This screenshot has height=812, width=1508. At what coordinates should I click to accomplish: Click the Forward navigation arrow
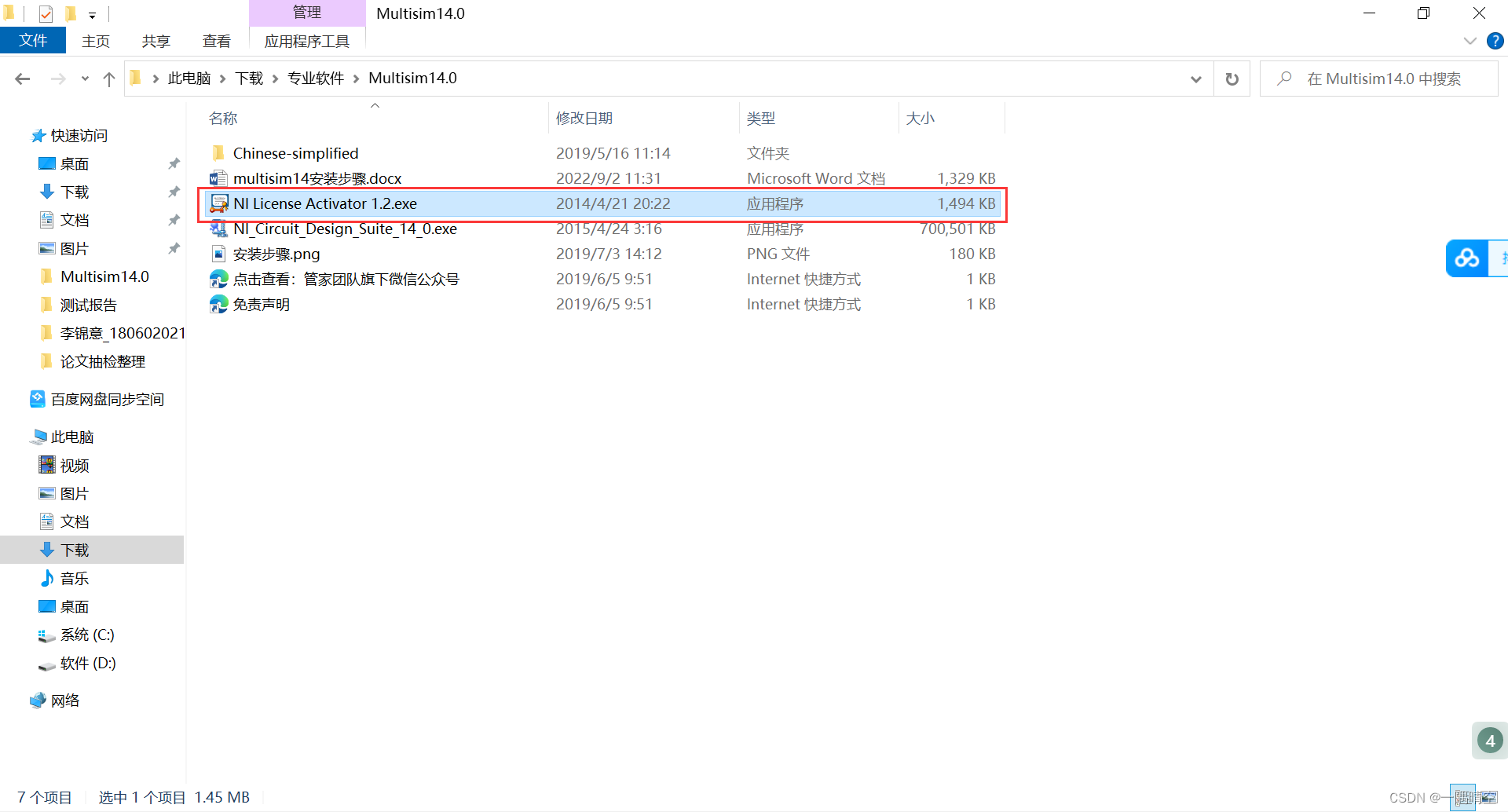coord(58,79)
